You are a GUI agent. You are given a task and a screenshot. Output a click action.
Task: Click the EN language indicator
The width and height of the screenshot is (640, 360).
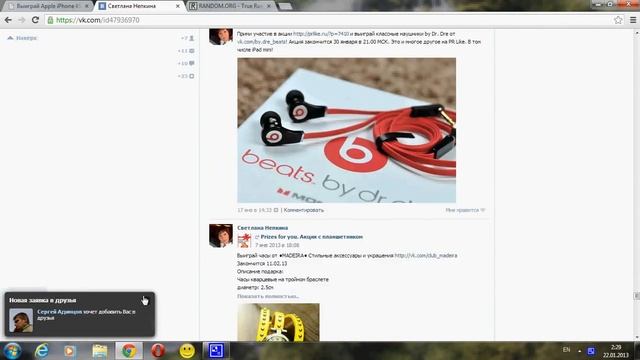[566, 350]
